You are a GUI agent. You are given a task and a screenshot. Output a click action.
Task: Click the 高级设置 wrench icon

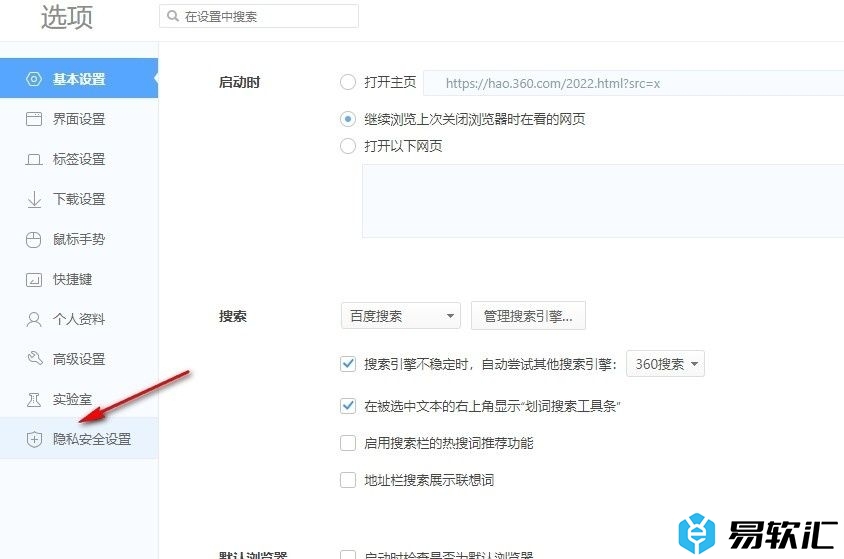34,358
